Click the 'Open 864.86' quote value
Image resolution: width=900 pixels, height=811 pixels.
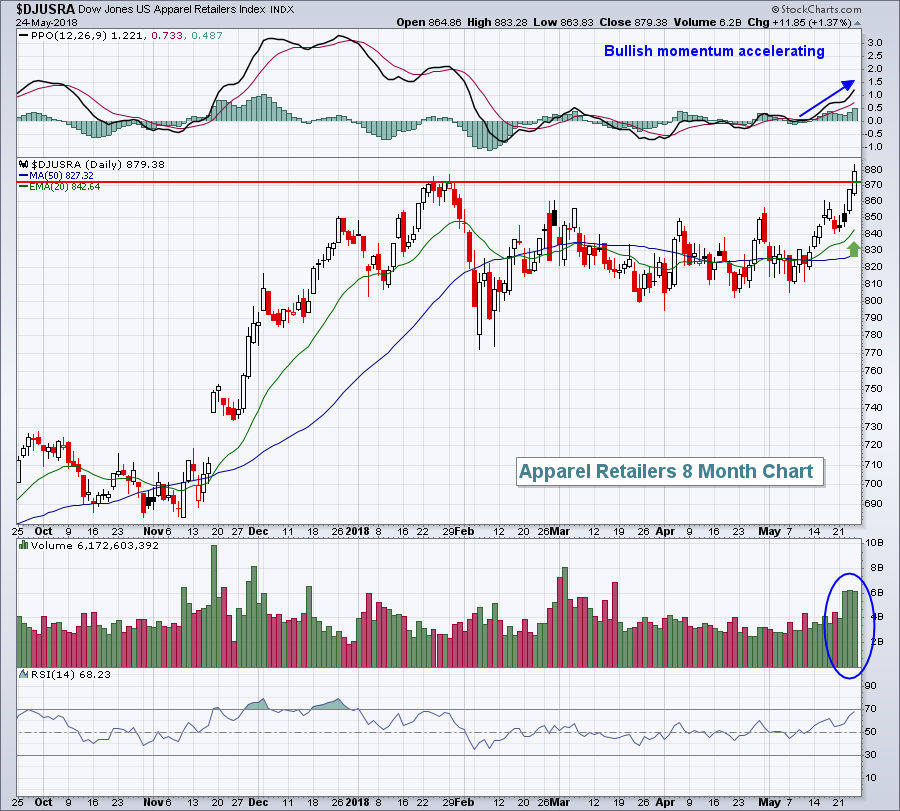[x=429, y=22]
